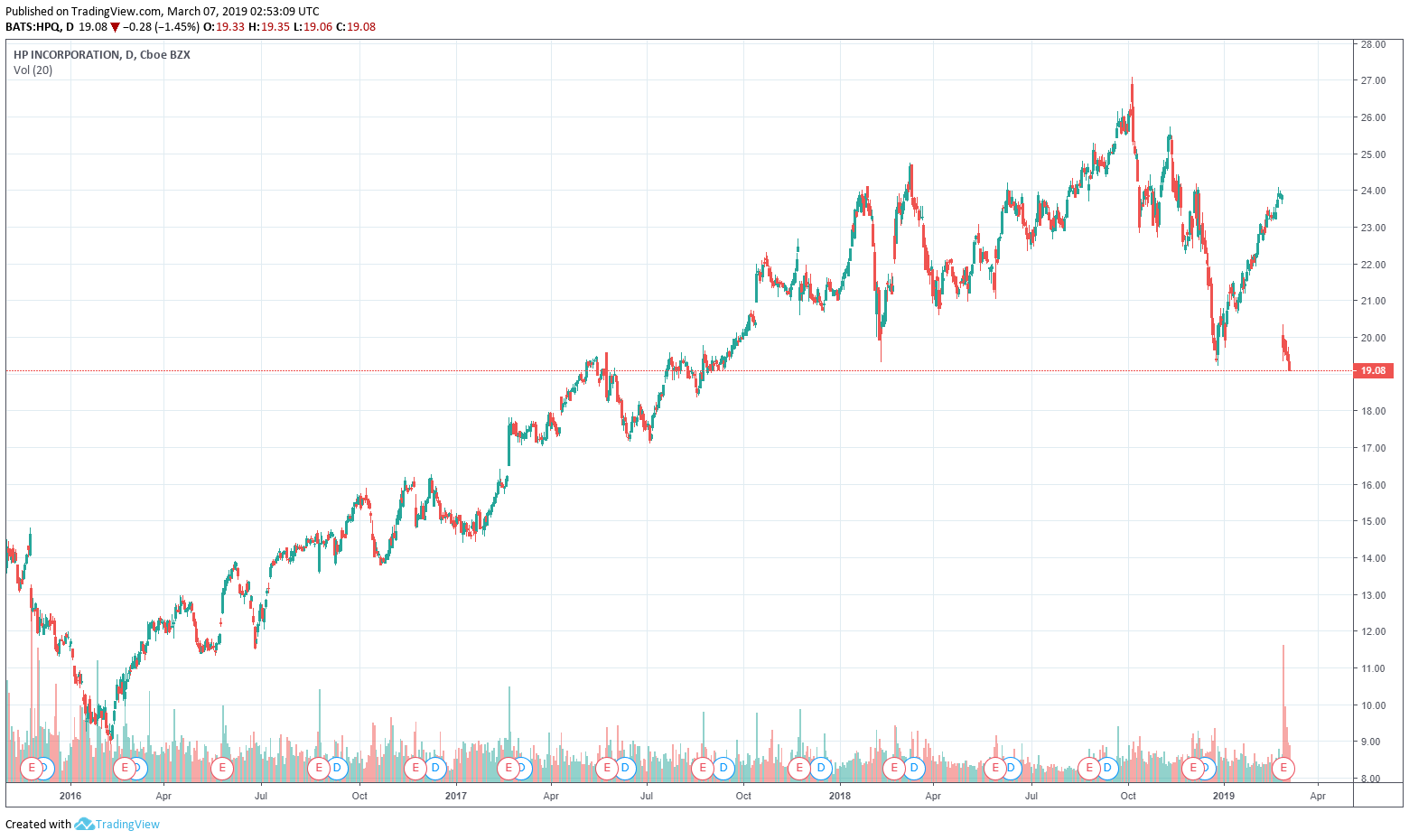This screenshot has width=1409, height=840.
Task: Open the TradingView link at the bottom
Action: (x=126, y=825)
